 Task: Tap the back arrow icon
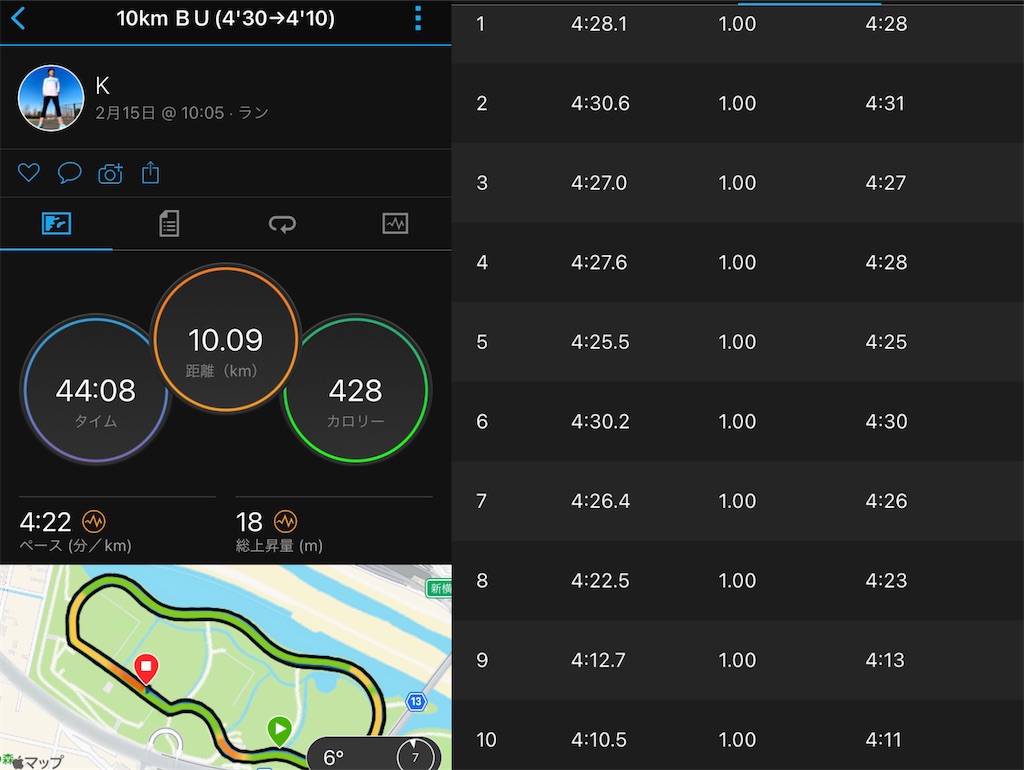[18, 18]
